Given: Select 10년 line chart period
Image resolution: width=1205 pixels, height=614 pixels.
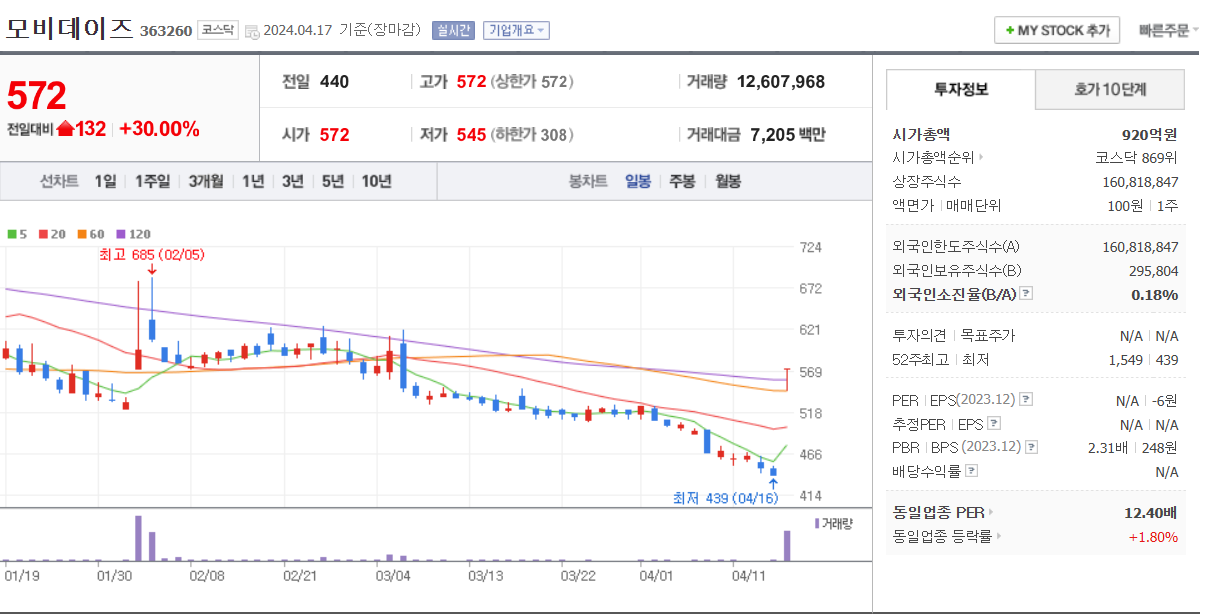Looking at the screenshot, I should 377,181.
